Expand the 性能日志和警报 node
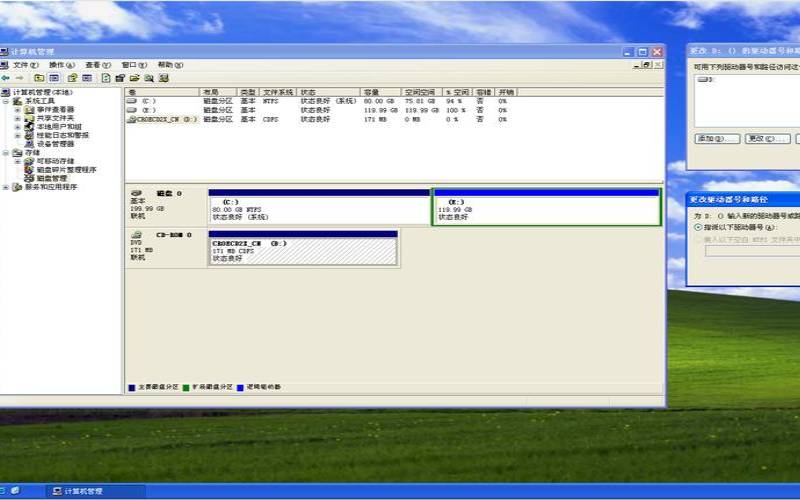Screen dimensions: 800x500 coord(18,136)
